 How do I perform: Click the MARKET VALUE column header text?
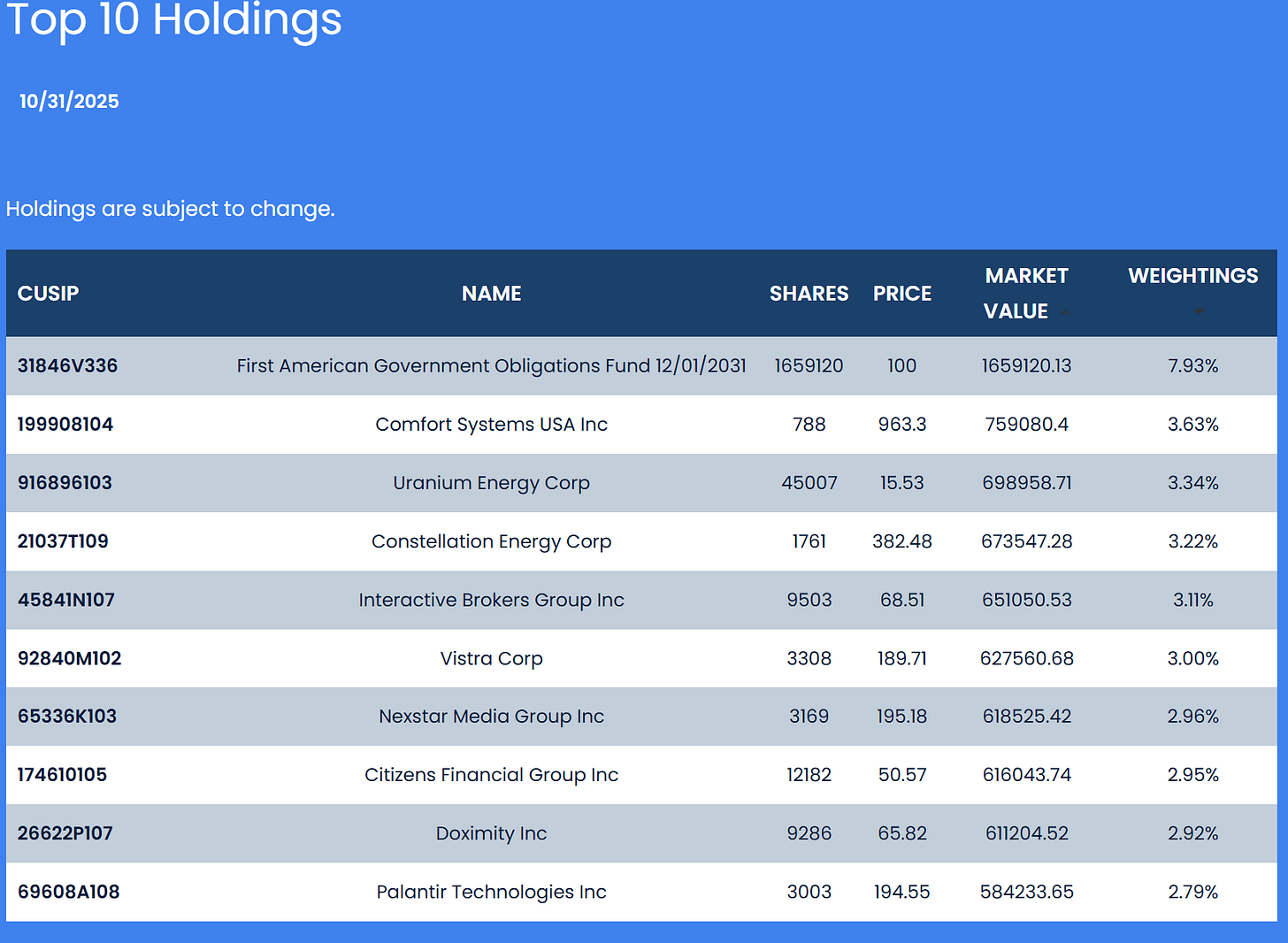[1026, 294]
